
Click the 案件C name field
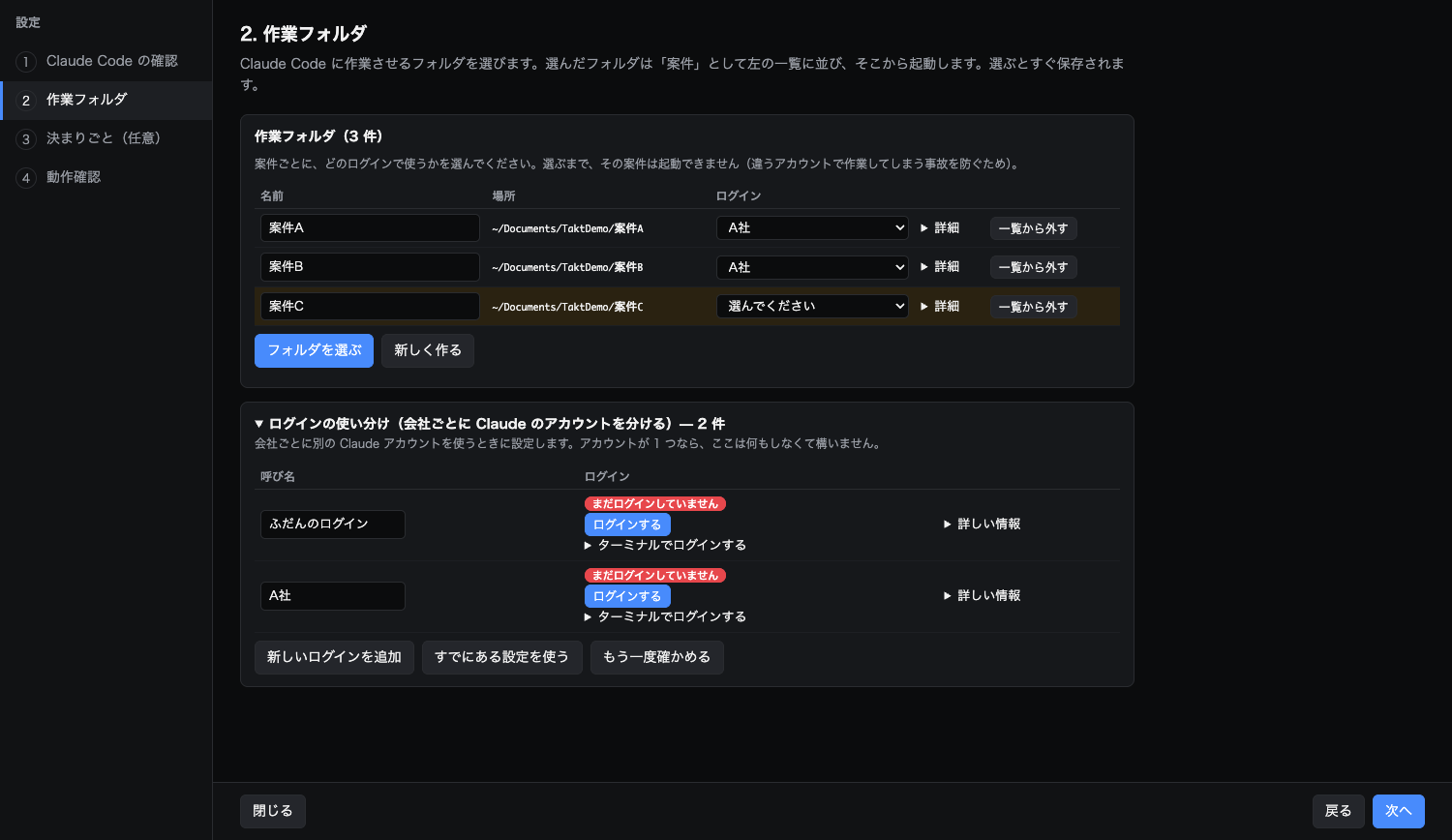click(370, 306)
